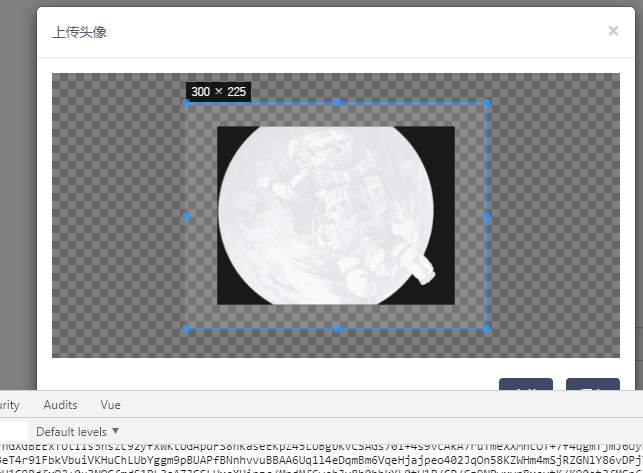This screenshot has width=643, height=473.
Task: Click the 上传头像 dialog title
Action: [x=80, y=32]
